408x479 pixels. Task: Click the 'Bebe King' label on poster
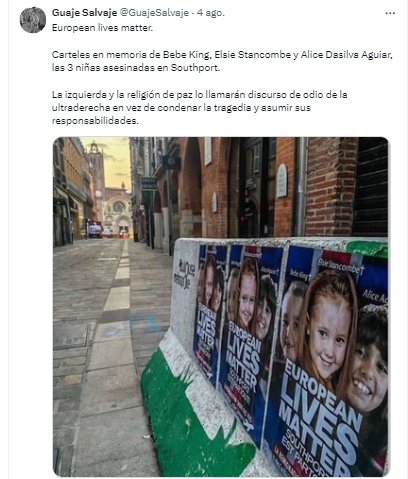(300, 275)
